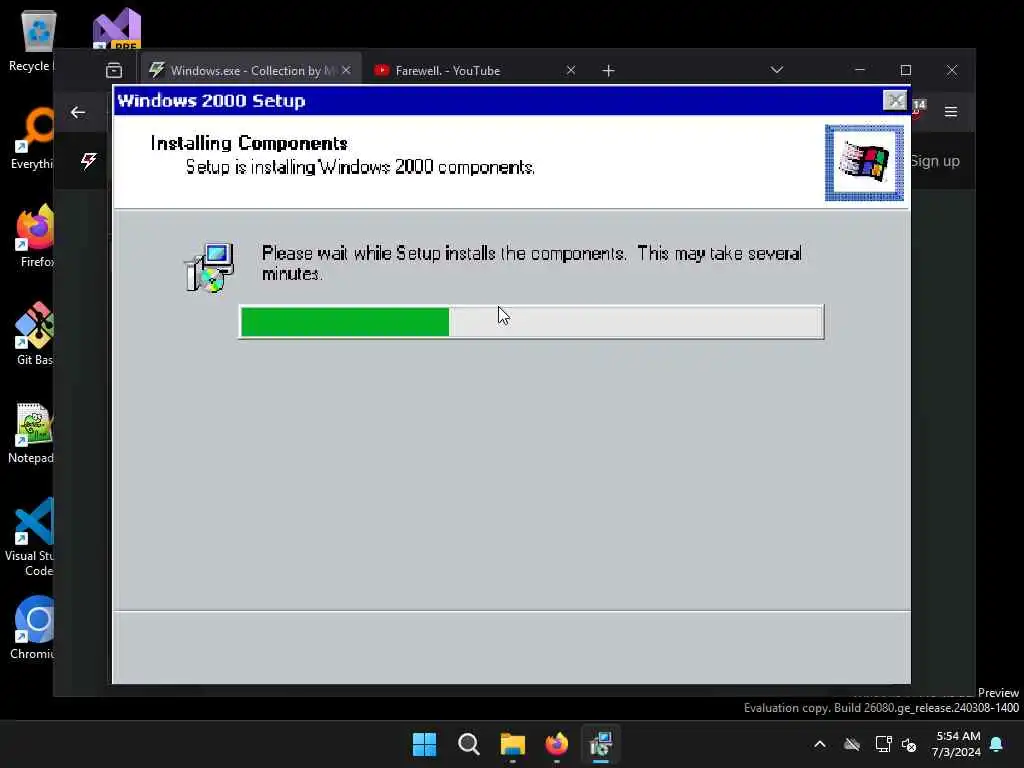Close the Windows 2000 Setup dialog

click(x=895, y=101)
